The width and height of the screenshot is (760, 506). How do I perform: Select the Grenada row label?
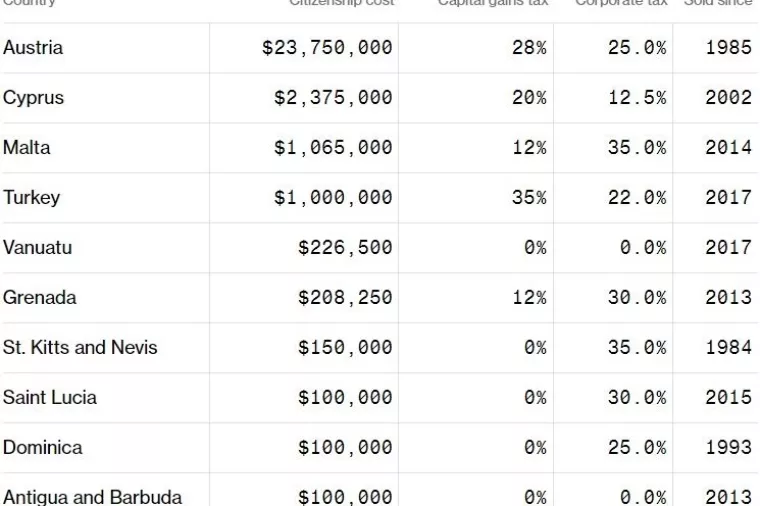tap(39, 298)
